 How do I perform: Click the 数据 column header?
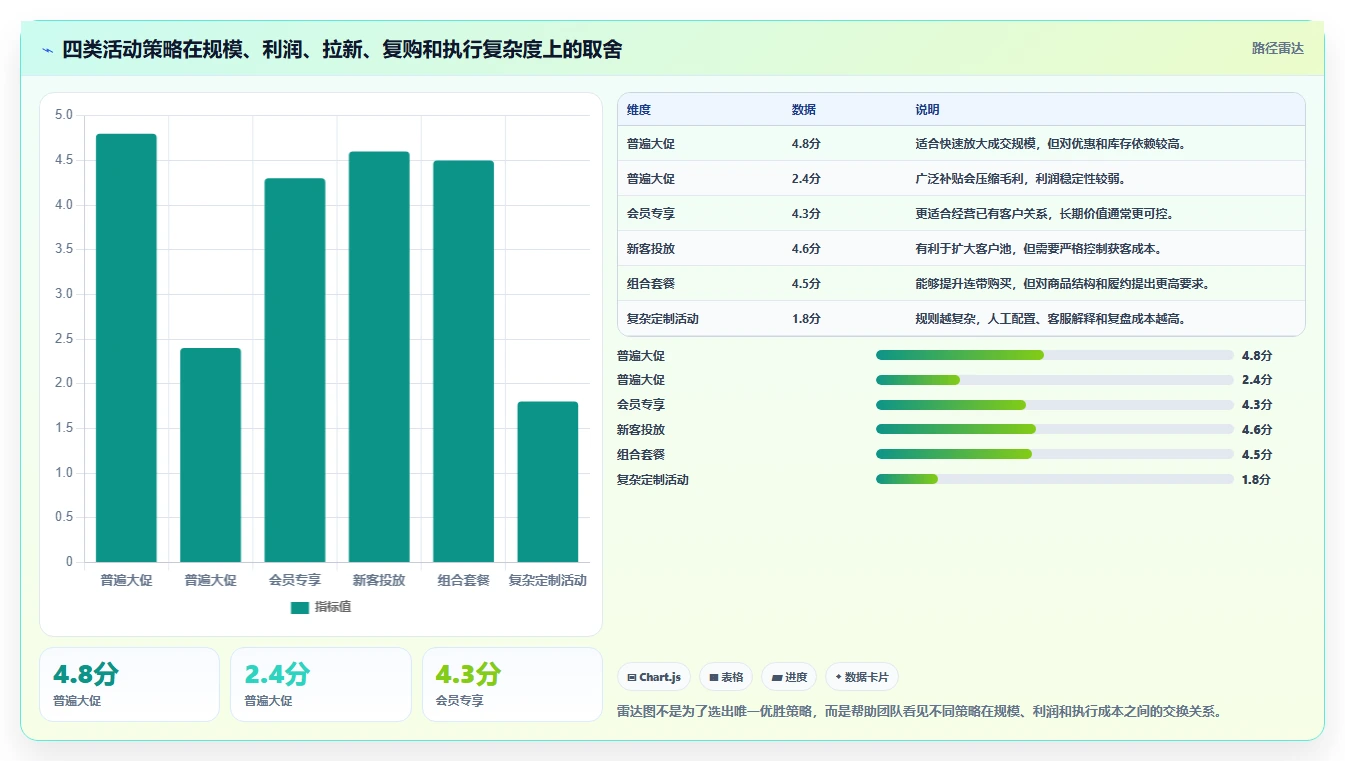[804, 110]
